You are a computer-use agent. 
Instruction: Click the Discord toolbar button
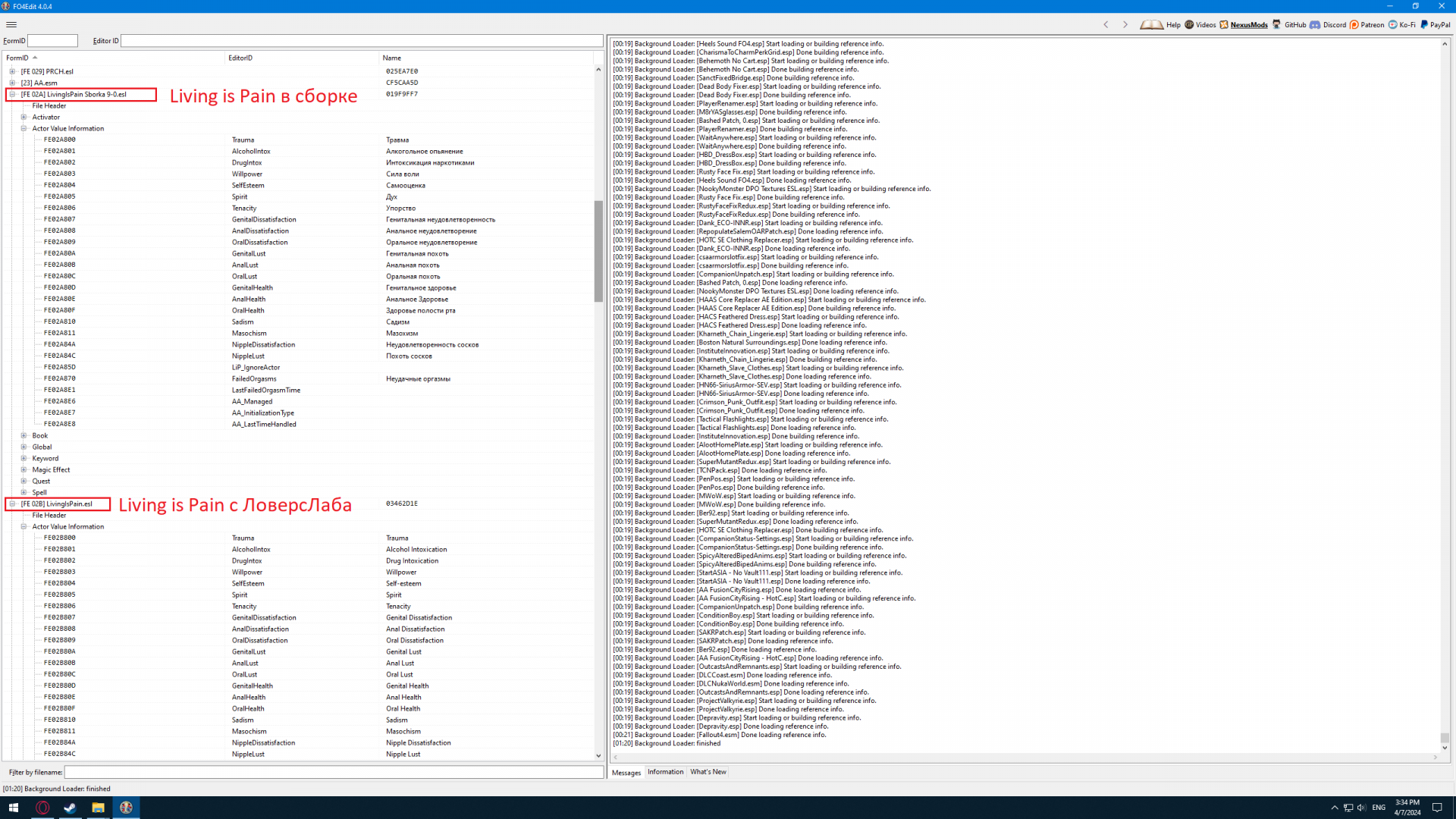1329,24
